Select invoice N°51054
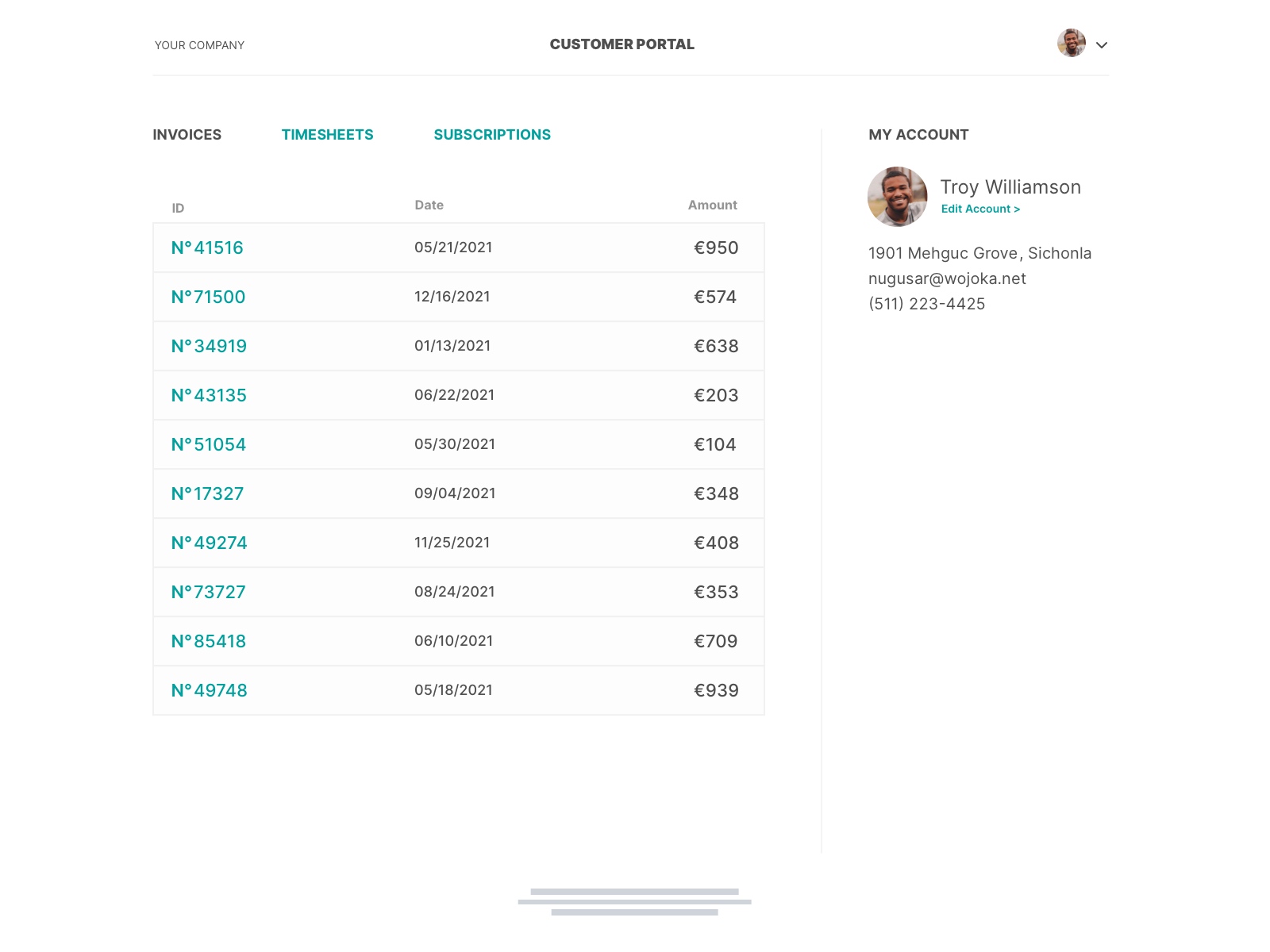This screenshot has height=952, width=1270. [208, 444]
